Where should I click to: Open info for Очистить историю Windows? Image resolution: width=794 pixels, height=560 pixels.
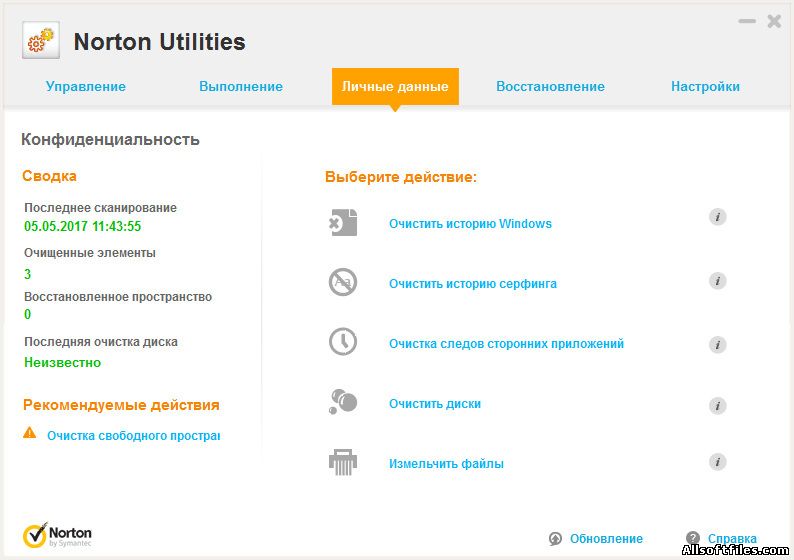(717, 218)
